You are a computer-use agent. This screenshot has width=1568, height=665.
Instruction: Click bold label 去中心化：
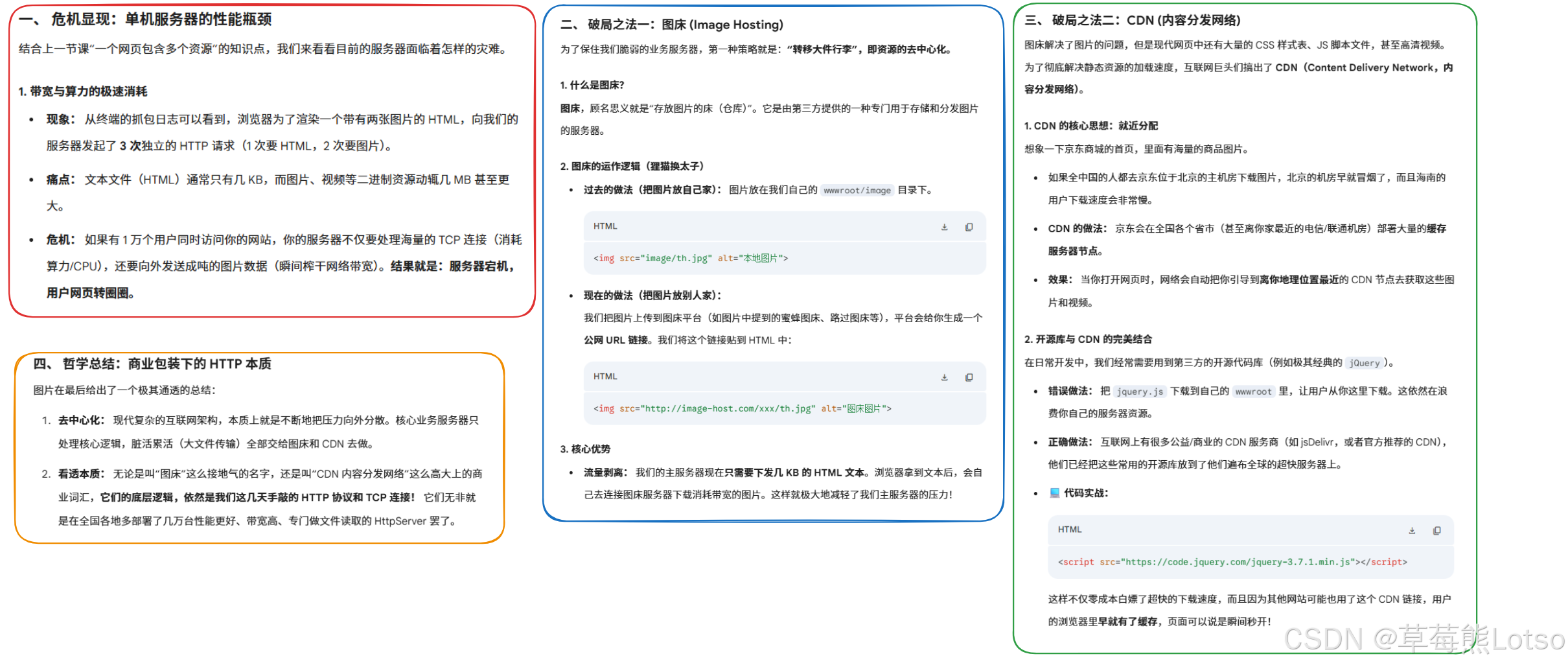[x=81, y=420]
